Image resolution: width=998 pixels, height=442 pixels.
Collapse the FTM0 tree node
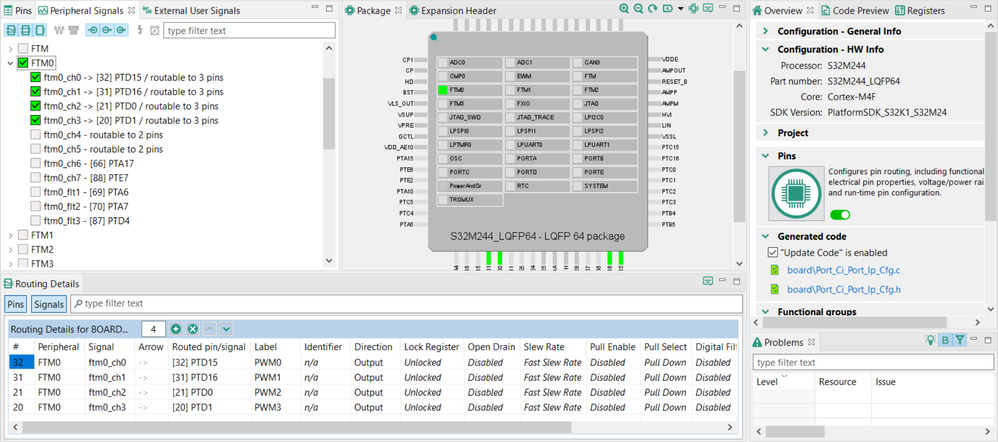pyautogui.click(x=10, y=63)
